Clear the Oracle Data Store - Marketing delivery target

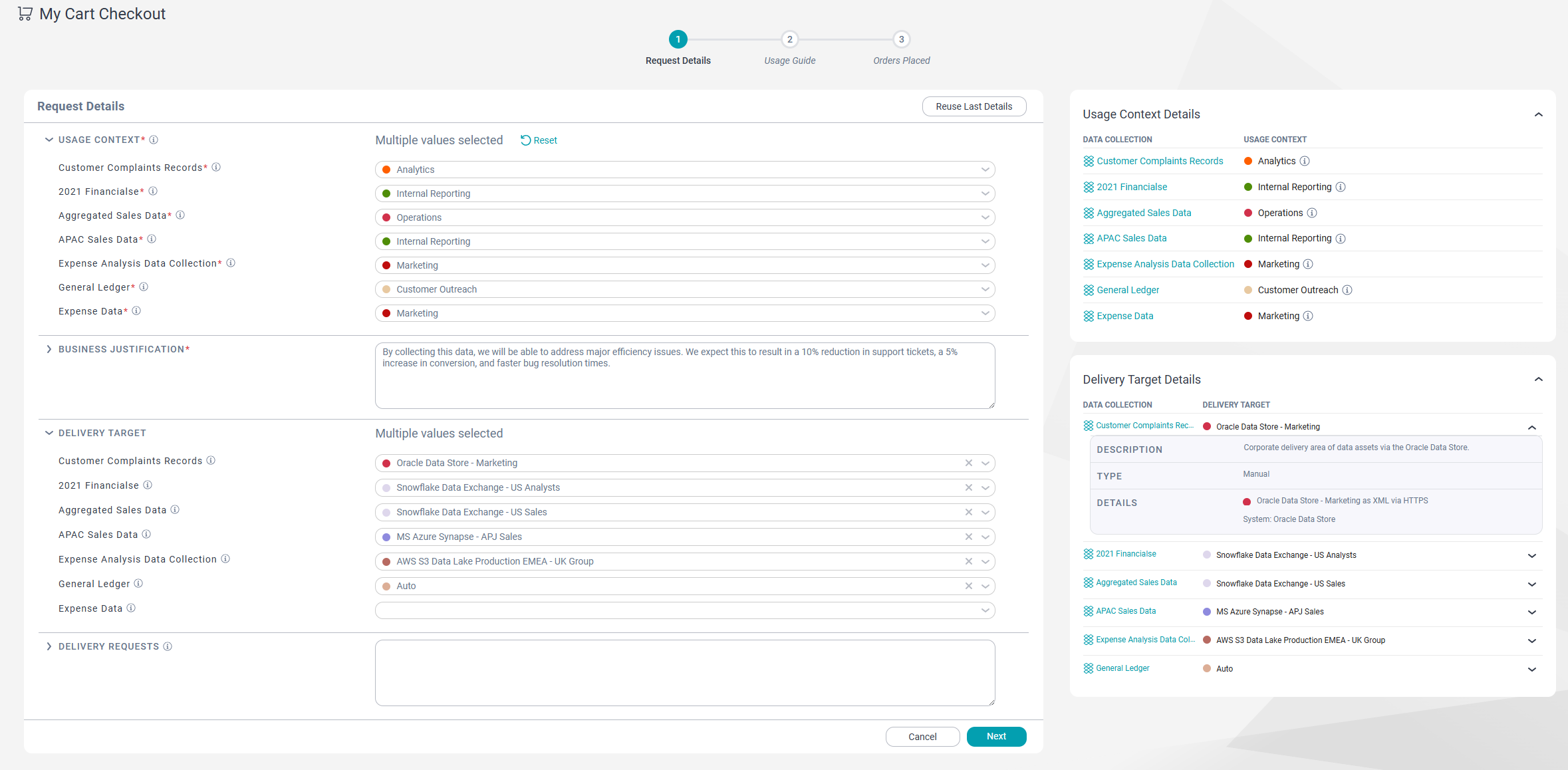coord(969,463)
